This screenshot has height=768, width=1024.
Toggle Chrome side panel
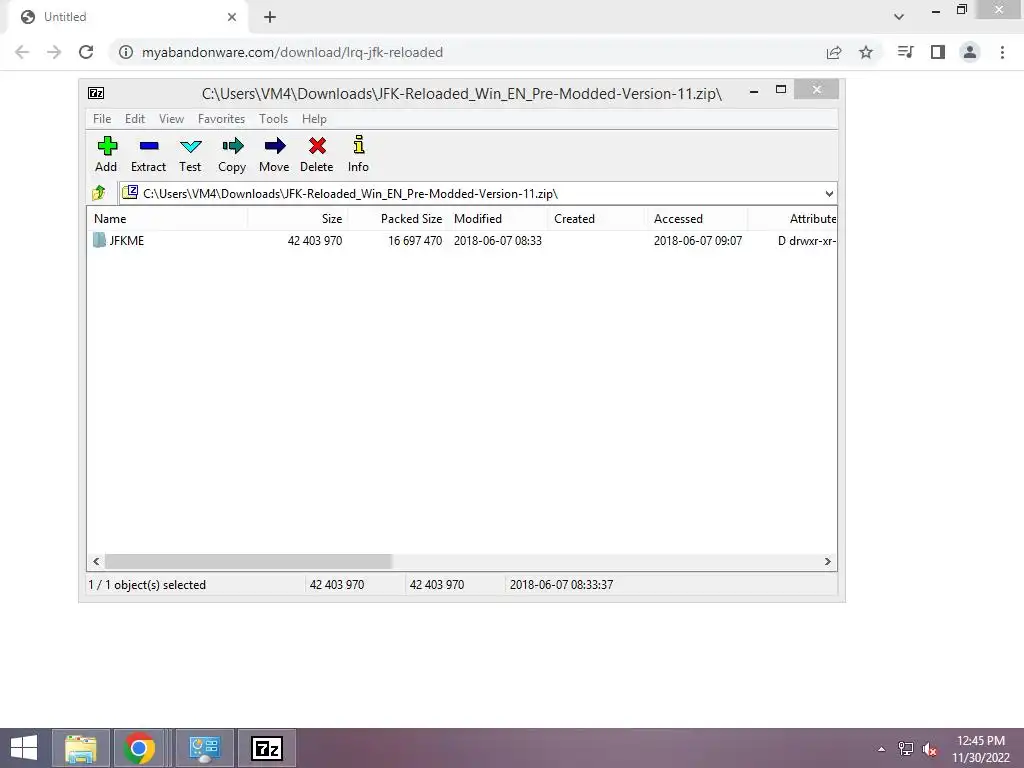938,52
